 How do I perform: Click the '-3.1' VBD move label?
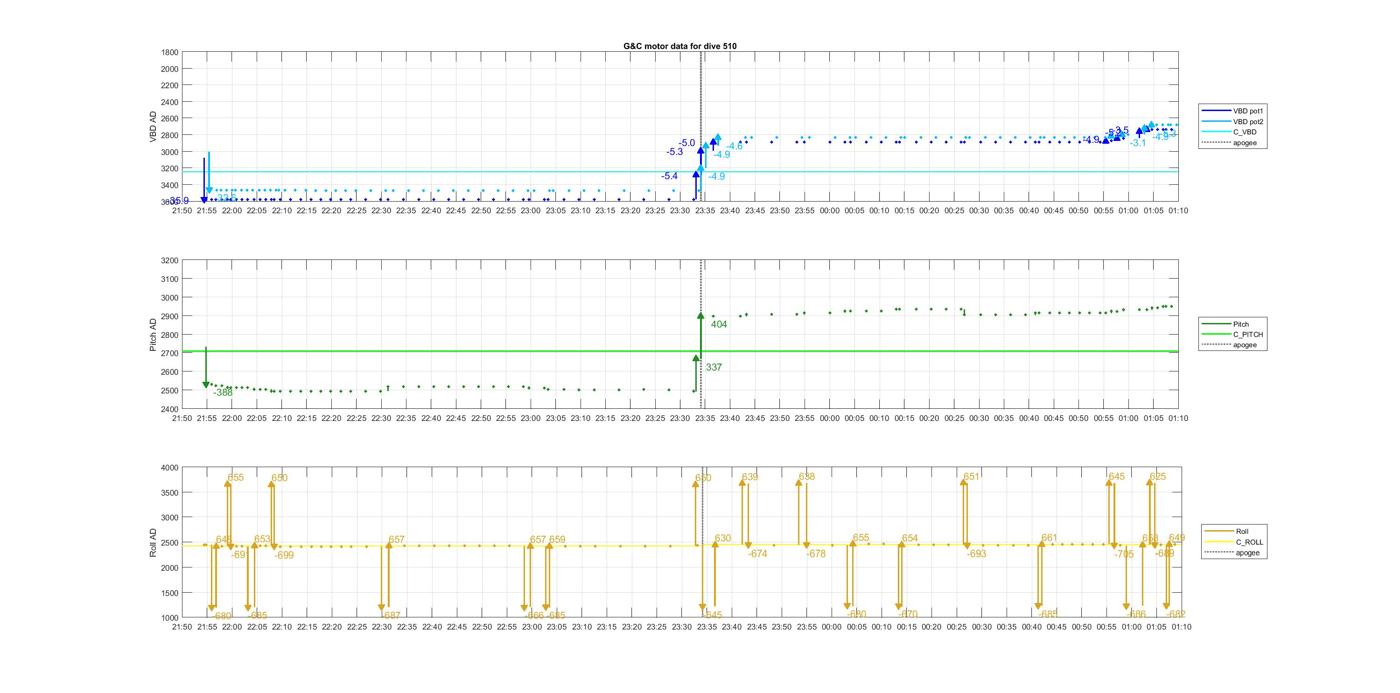[x=1138, y=144]
